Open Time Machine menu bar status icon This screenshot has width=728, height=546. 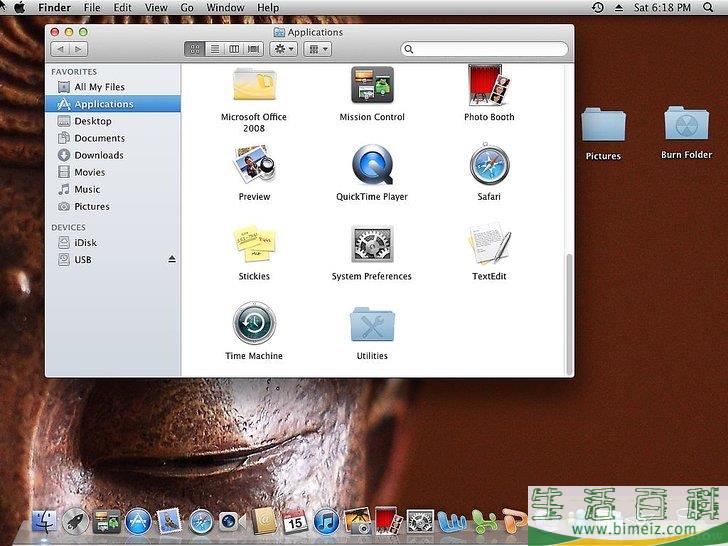[x=598, y=7]
